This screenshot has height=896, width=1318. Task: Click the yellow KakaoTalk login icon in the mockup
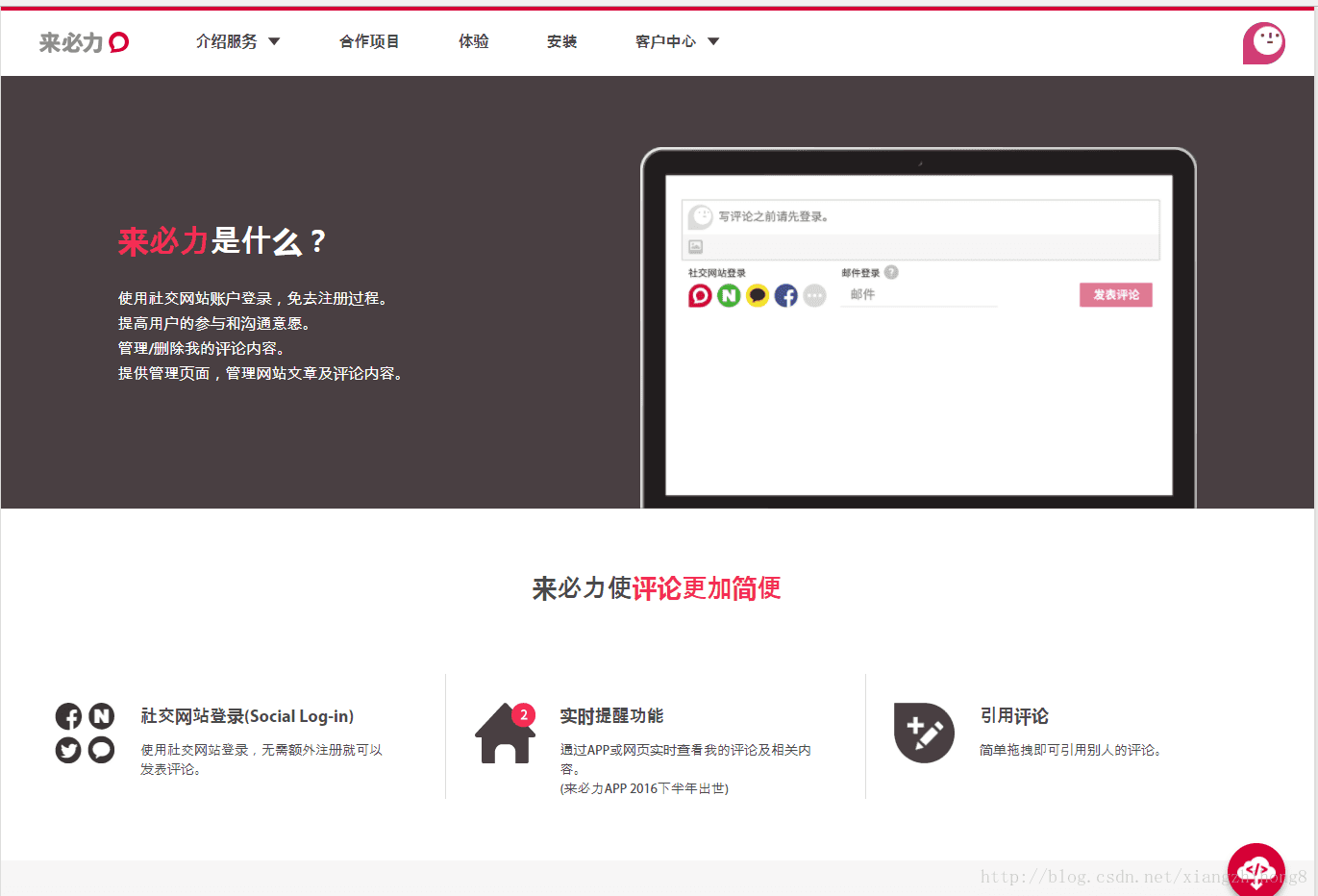[x=758, y=295]
